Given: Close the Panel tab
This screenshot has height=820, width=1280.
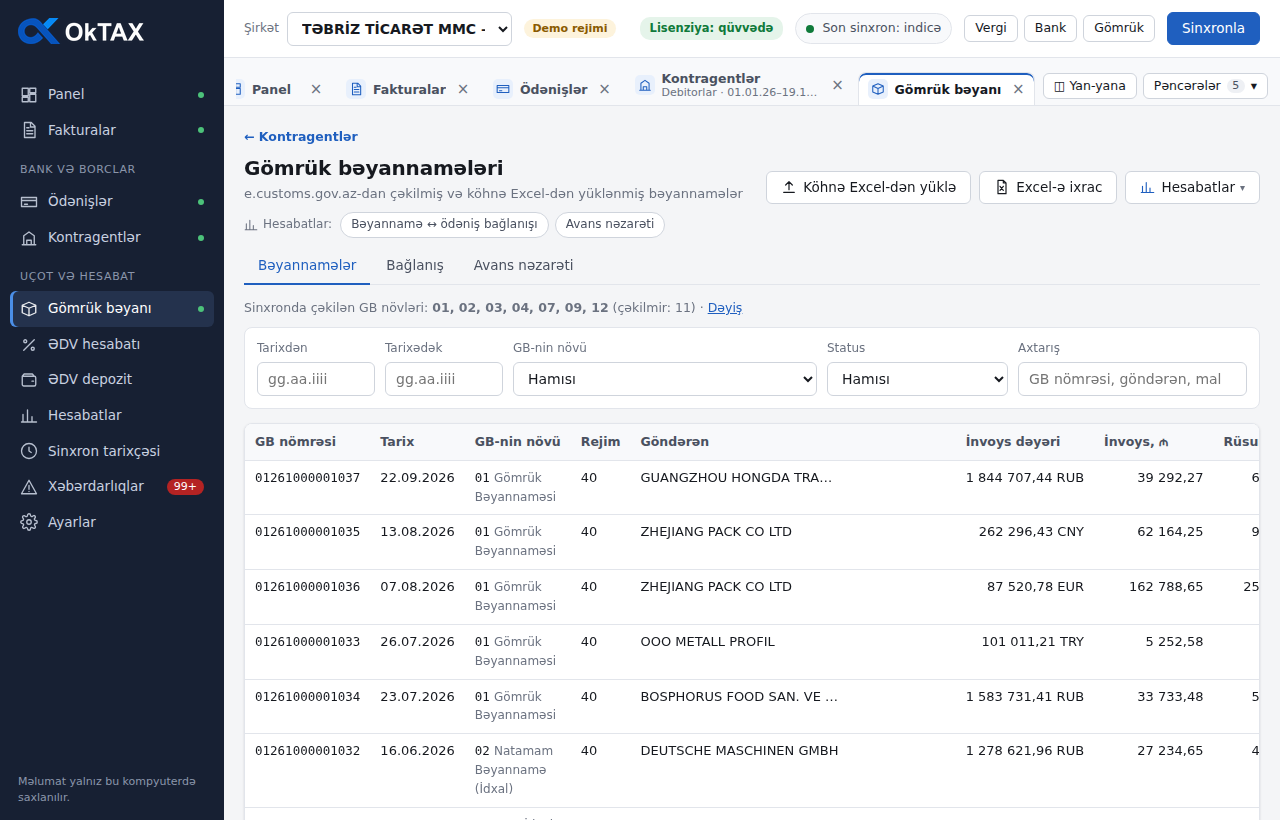Looking at the screenshot, I should [316, 89].
